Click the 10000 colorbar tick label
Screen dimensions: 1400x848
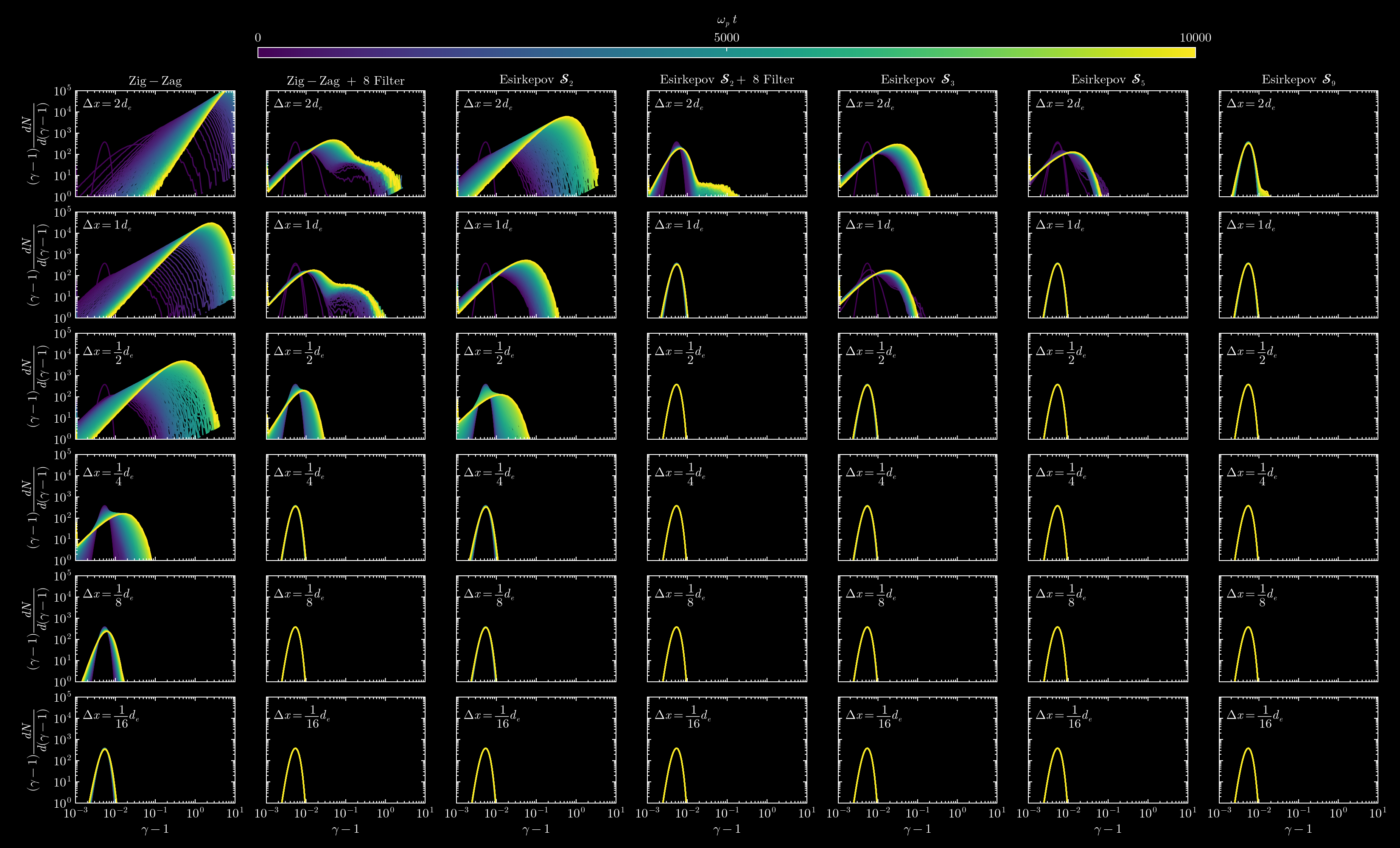[1195, 37]
